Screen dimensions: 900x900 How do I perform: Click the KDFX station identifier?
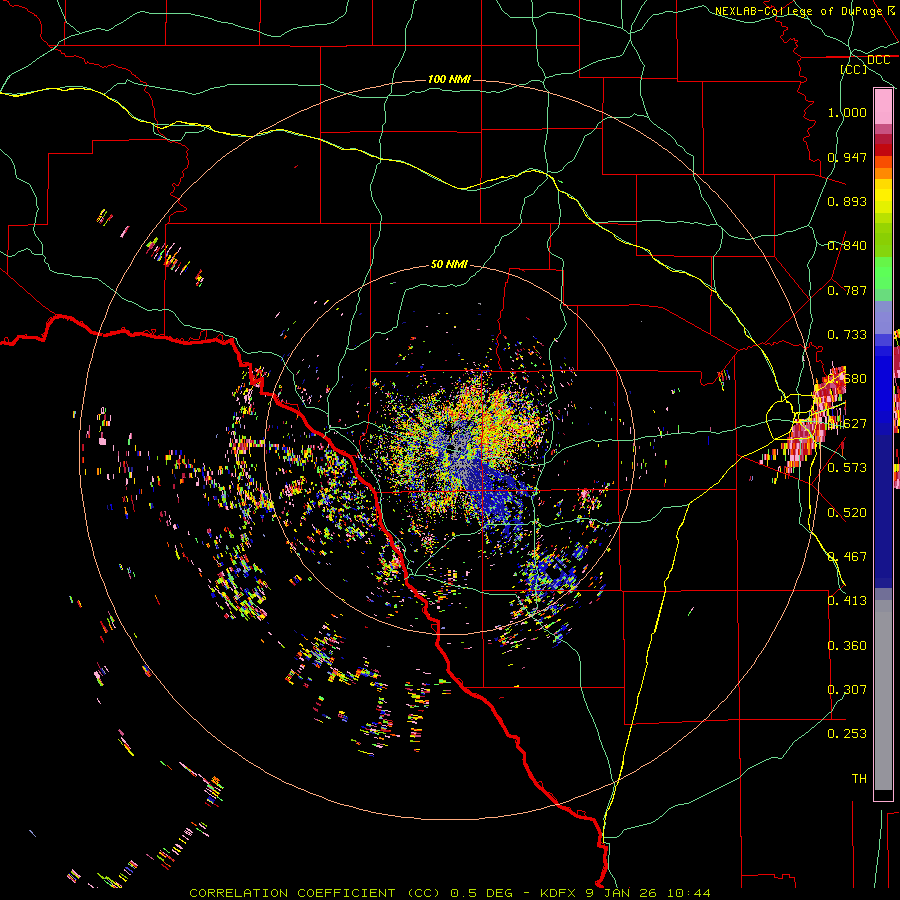coord(560,893)
